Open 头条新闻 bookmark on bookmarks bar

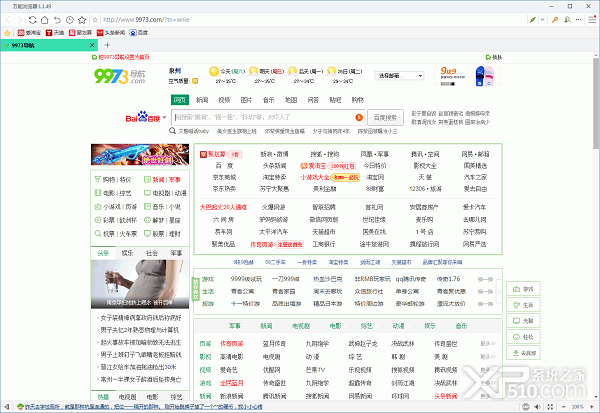point(111,33)
